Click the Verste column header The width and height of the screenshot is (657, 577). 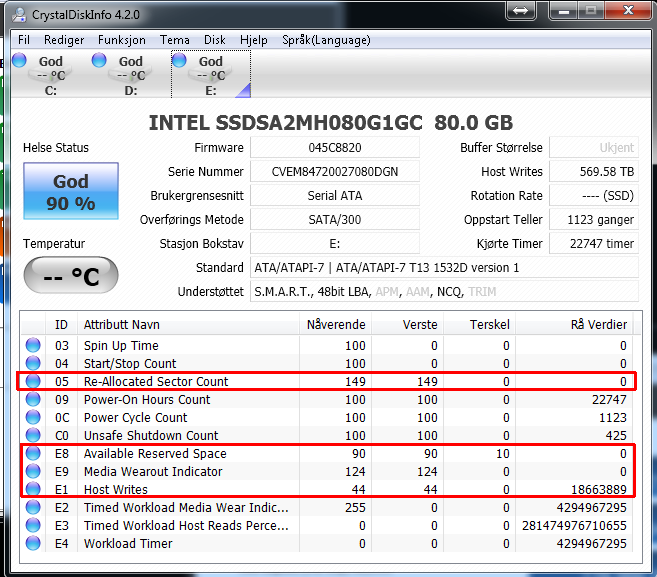pos(408,324)
